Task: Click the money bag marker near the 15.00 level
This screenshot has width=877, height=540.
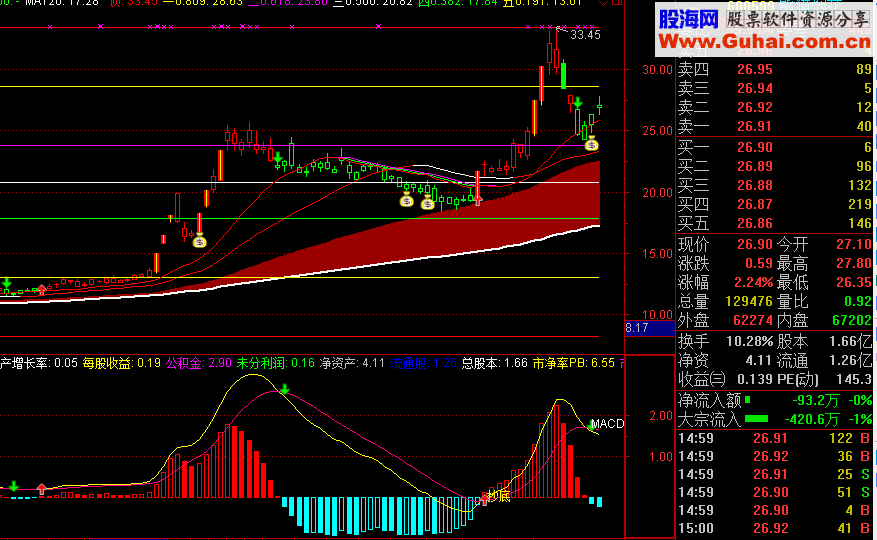Action: (199, 241)
